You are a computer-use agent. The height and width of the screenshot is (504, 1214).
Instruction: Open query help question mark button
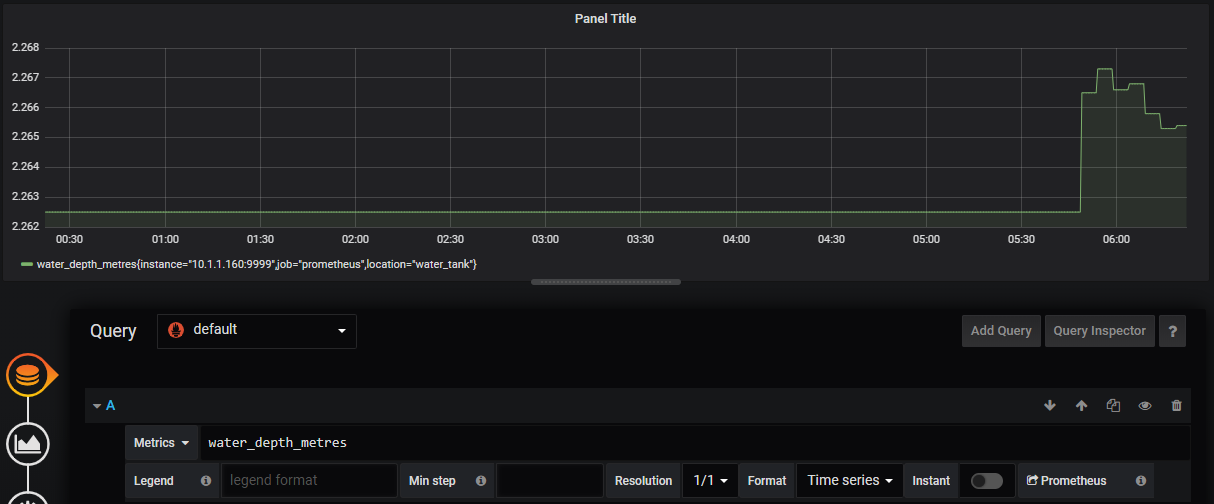pos(1172,331)
